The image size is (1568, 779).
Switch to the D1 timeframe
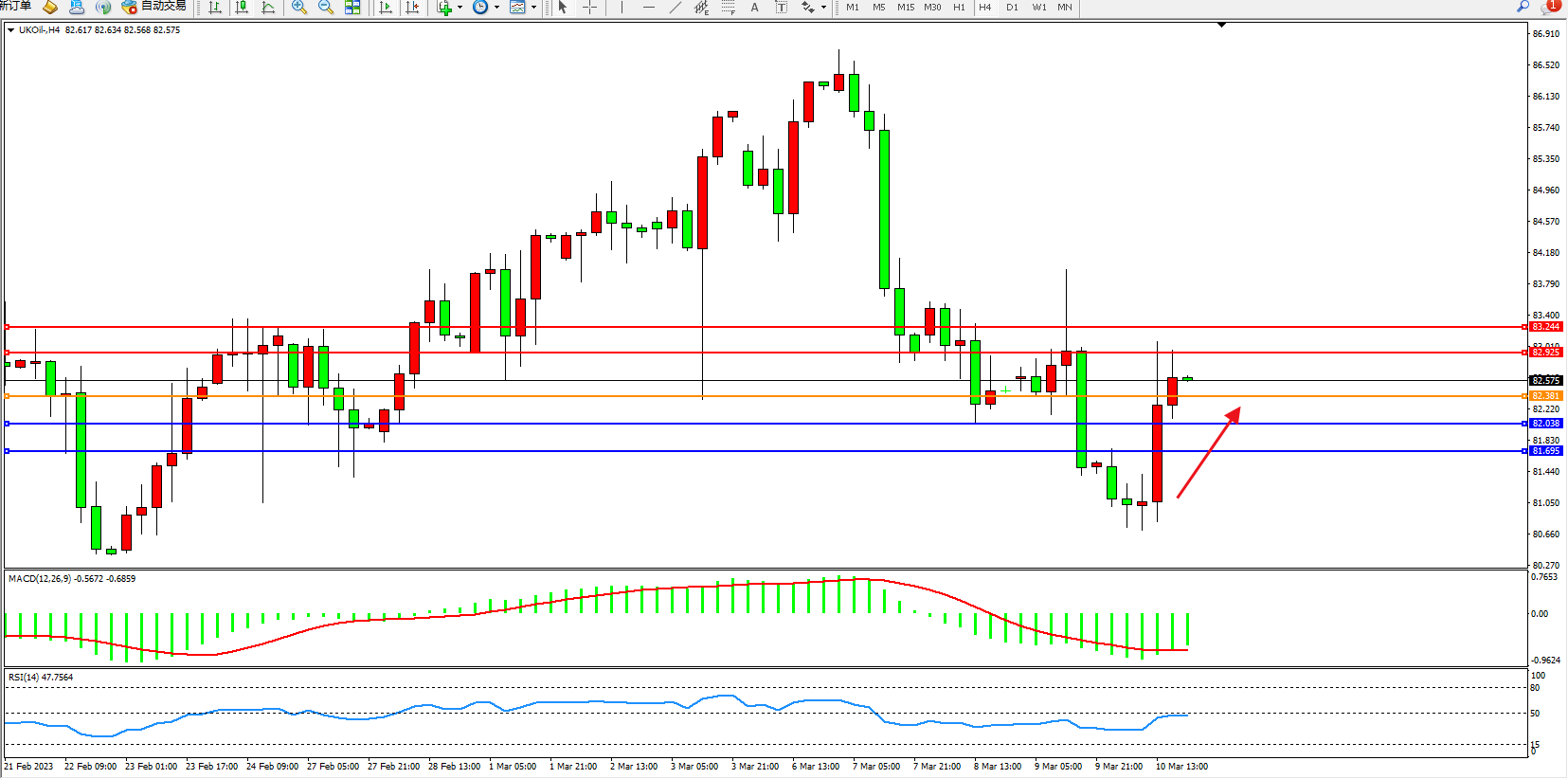(x=1012, y=8)
